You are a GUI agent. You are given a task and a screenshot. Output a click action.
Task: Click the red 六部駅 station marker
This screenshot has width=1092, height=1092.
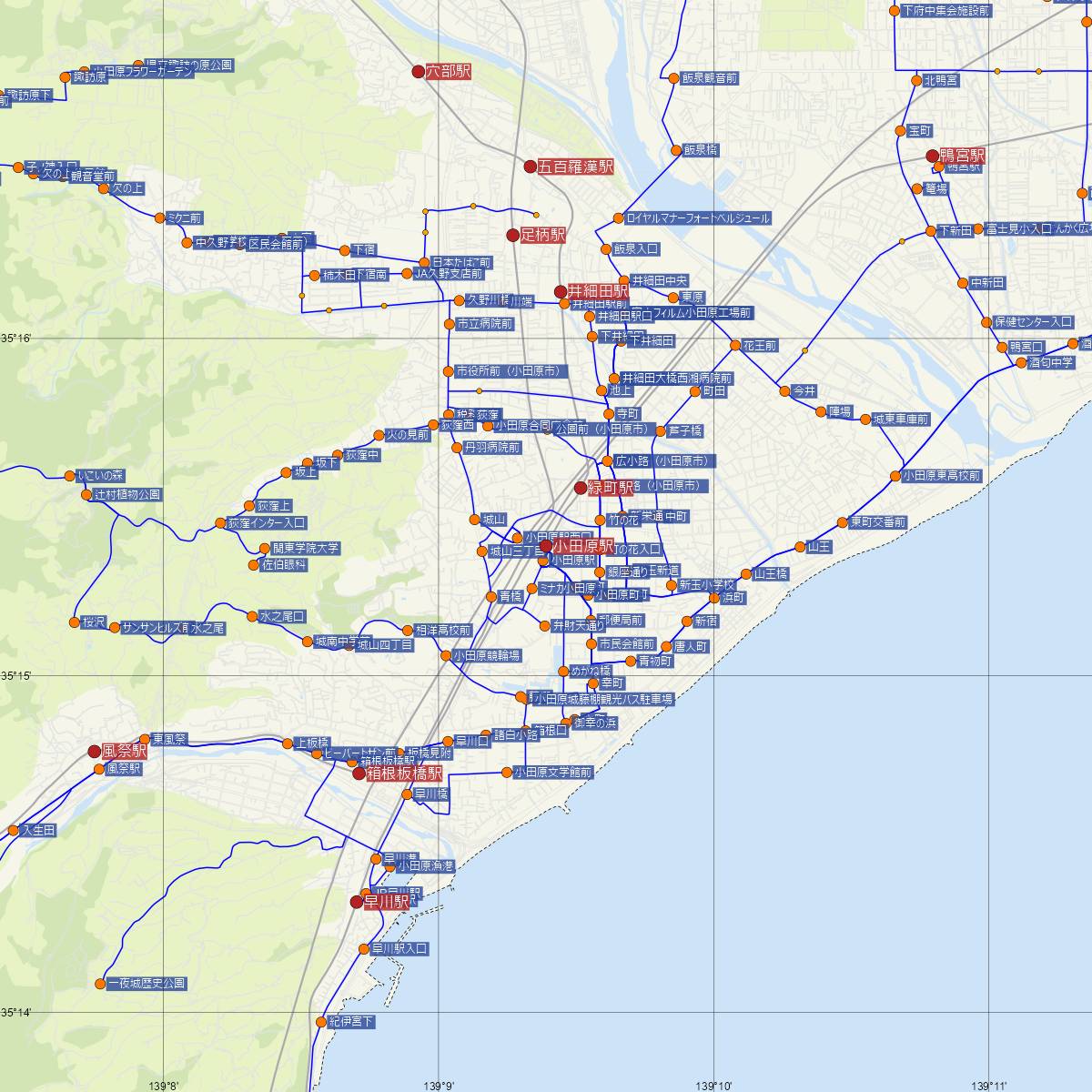[418, 71]
